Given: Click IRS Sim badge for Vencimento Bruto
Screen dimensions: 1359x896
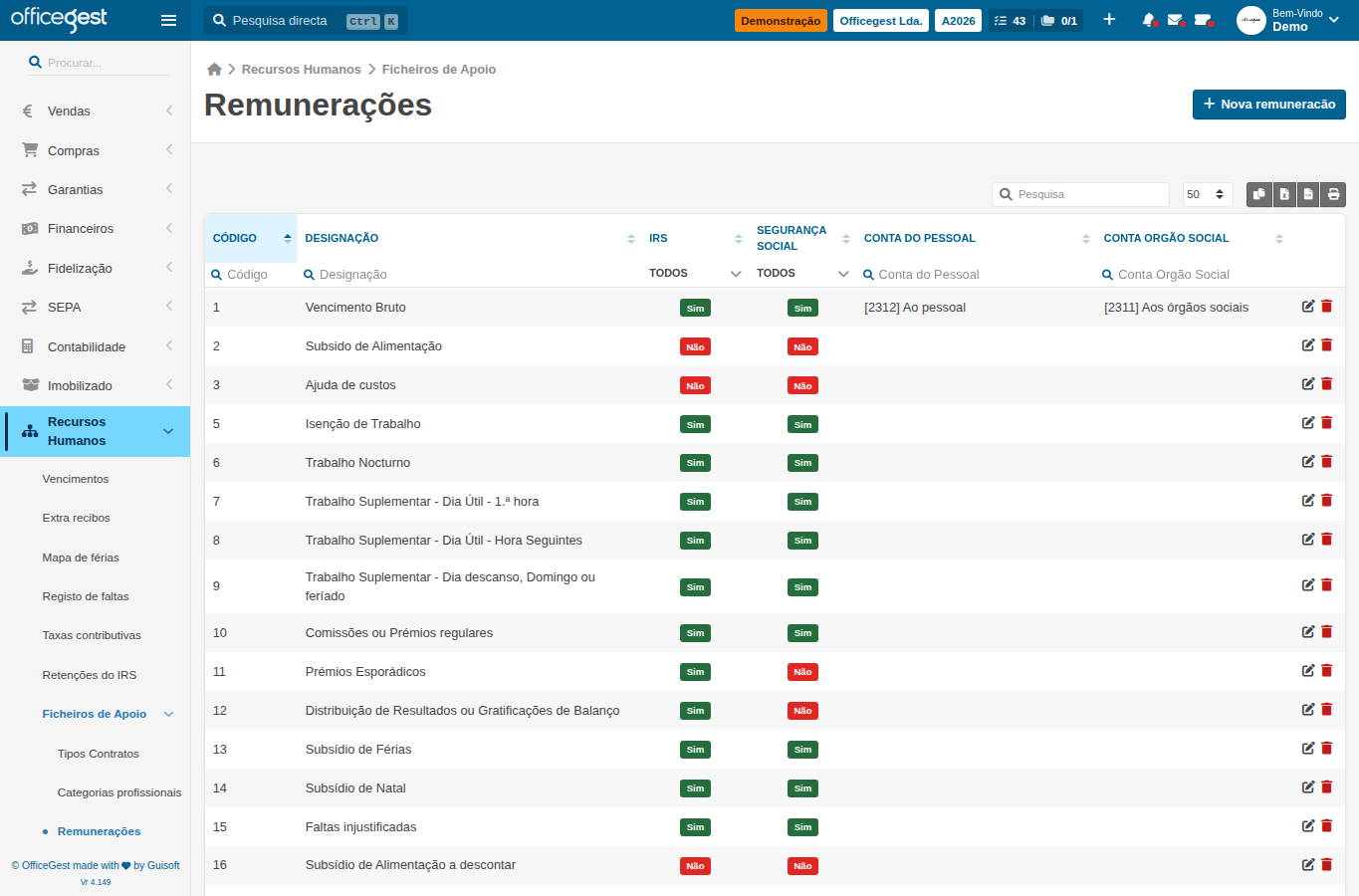Looking at the screenshot, I should click(x=695, y=309).
